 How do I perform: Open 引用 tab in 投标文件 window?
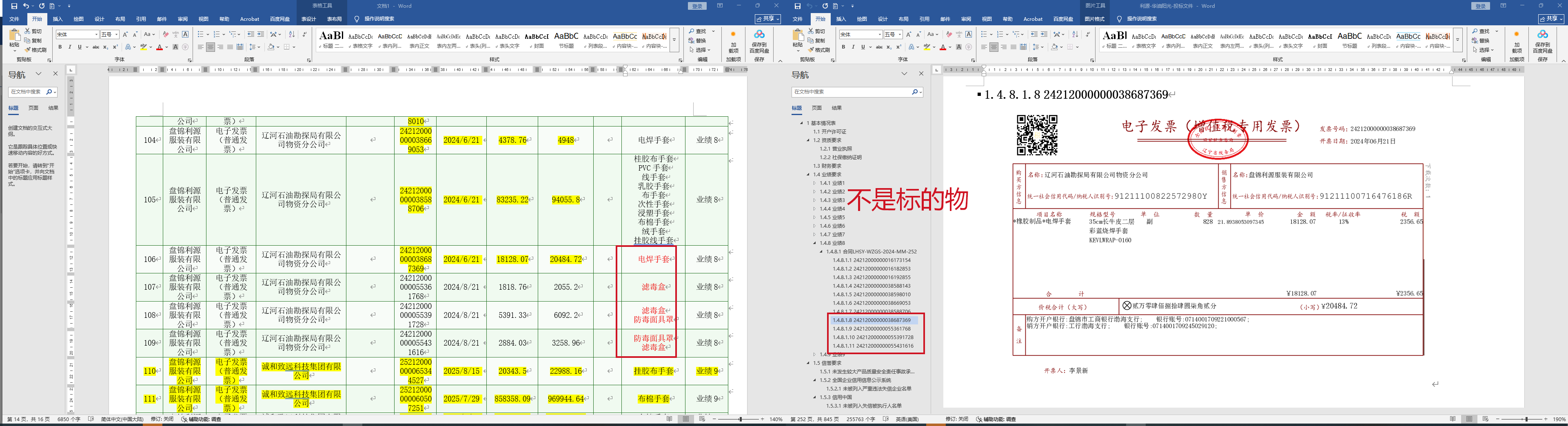924,19
